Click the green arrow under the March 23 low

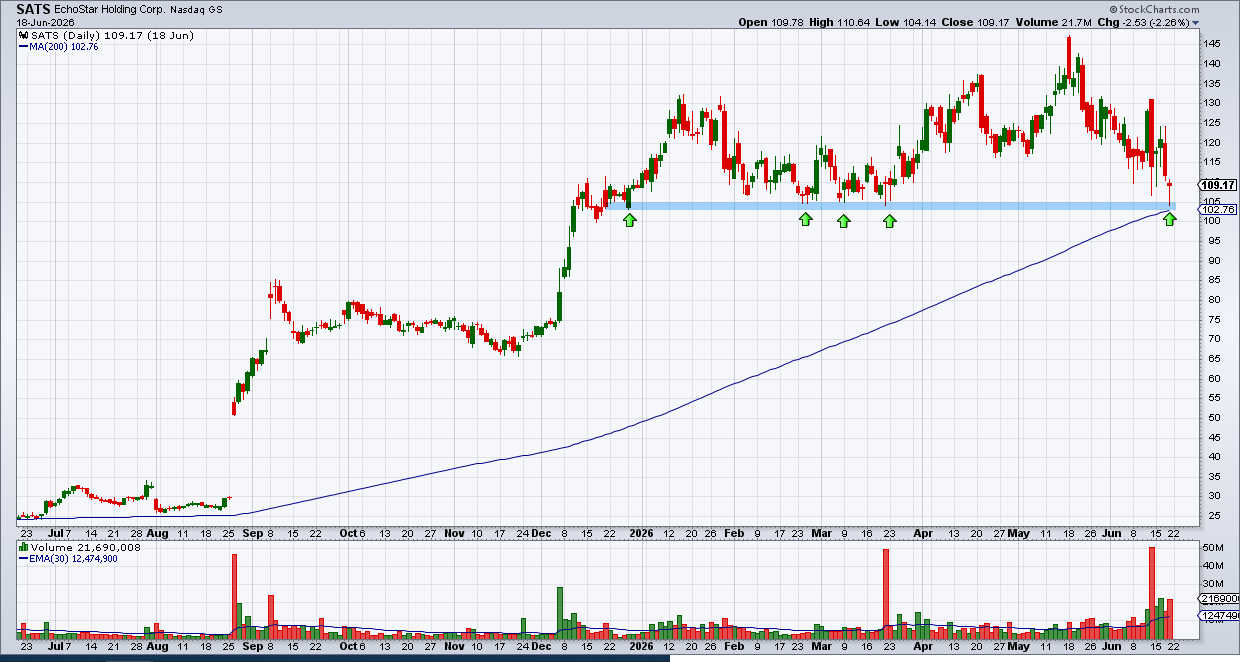coord(890,220)
